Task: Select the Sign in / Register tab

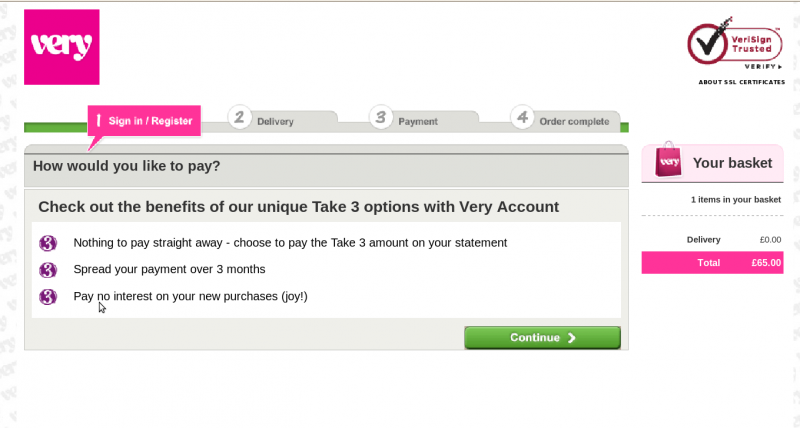Action: coord(144,121)
